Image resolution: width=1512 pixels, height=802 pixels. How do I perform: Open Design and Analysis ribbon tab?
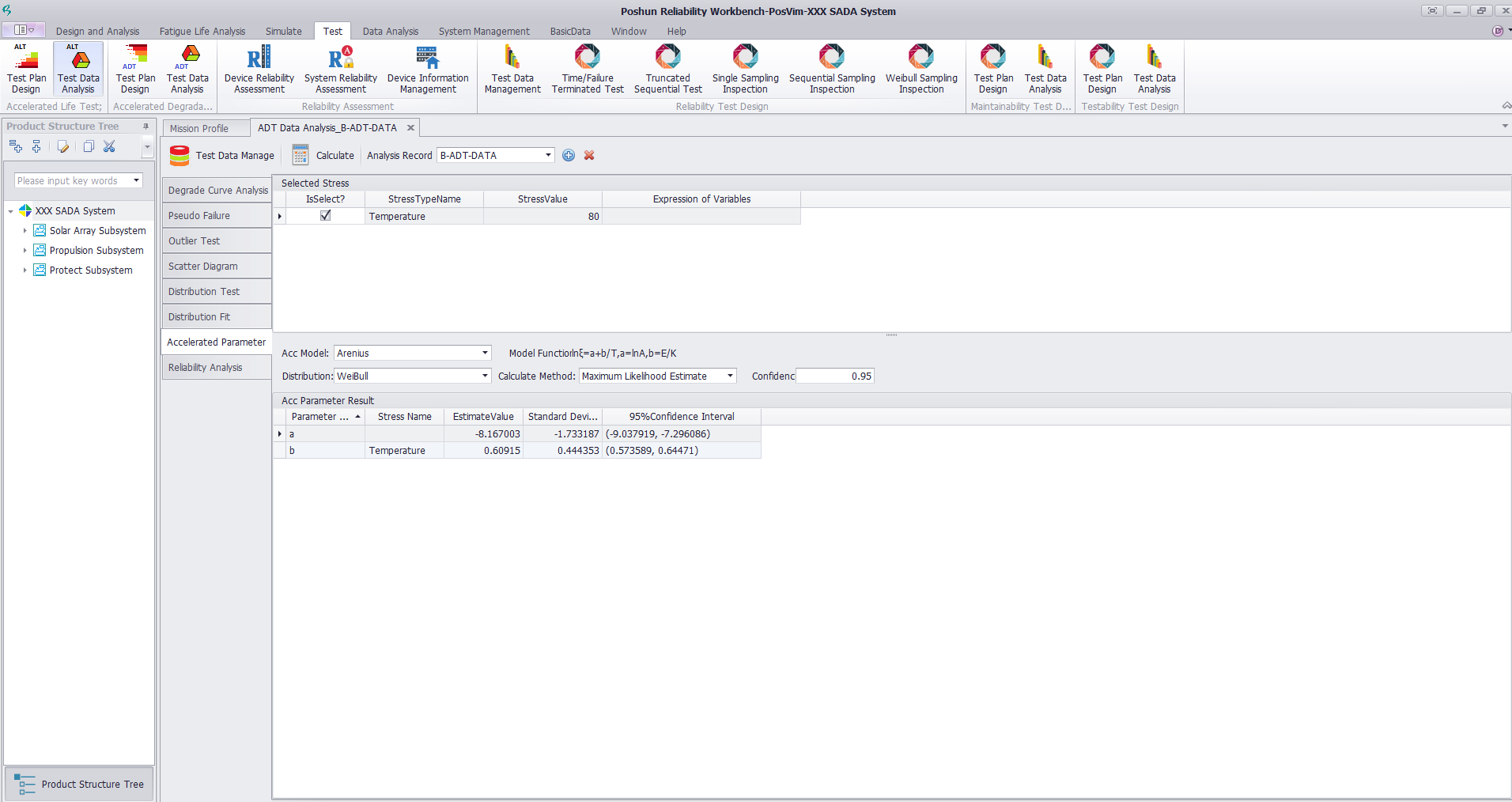97,32
